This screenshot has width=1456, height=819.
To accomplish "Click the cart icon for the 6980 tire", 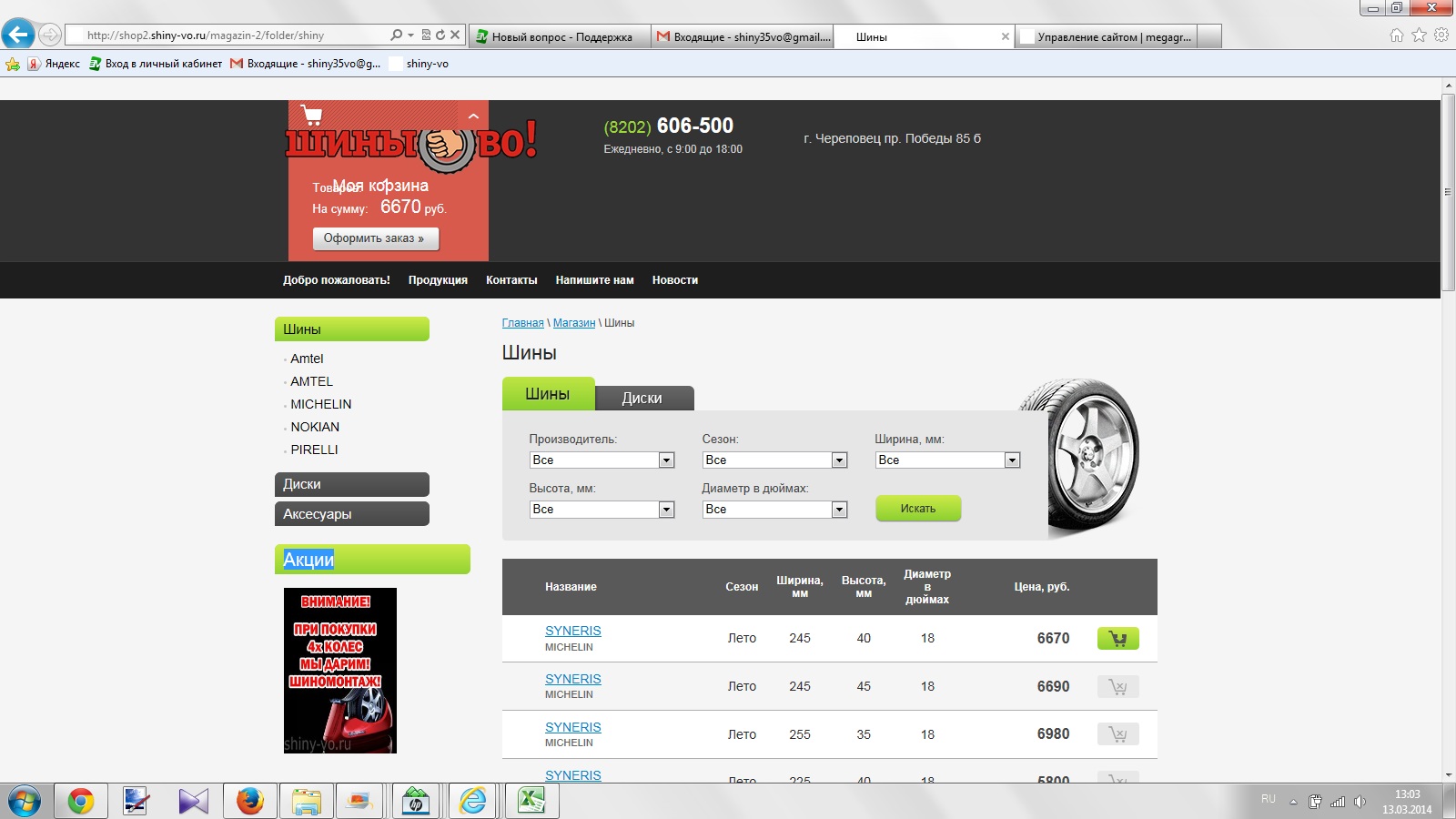I will [x=1117, y=733].
